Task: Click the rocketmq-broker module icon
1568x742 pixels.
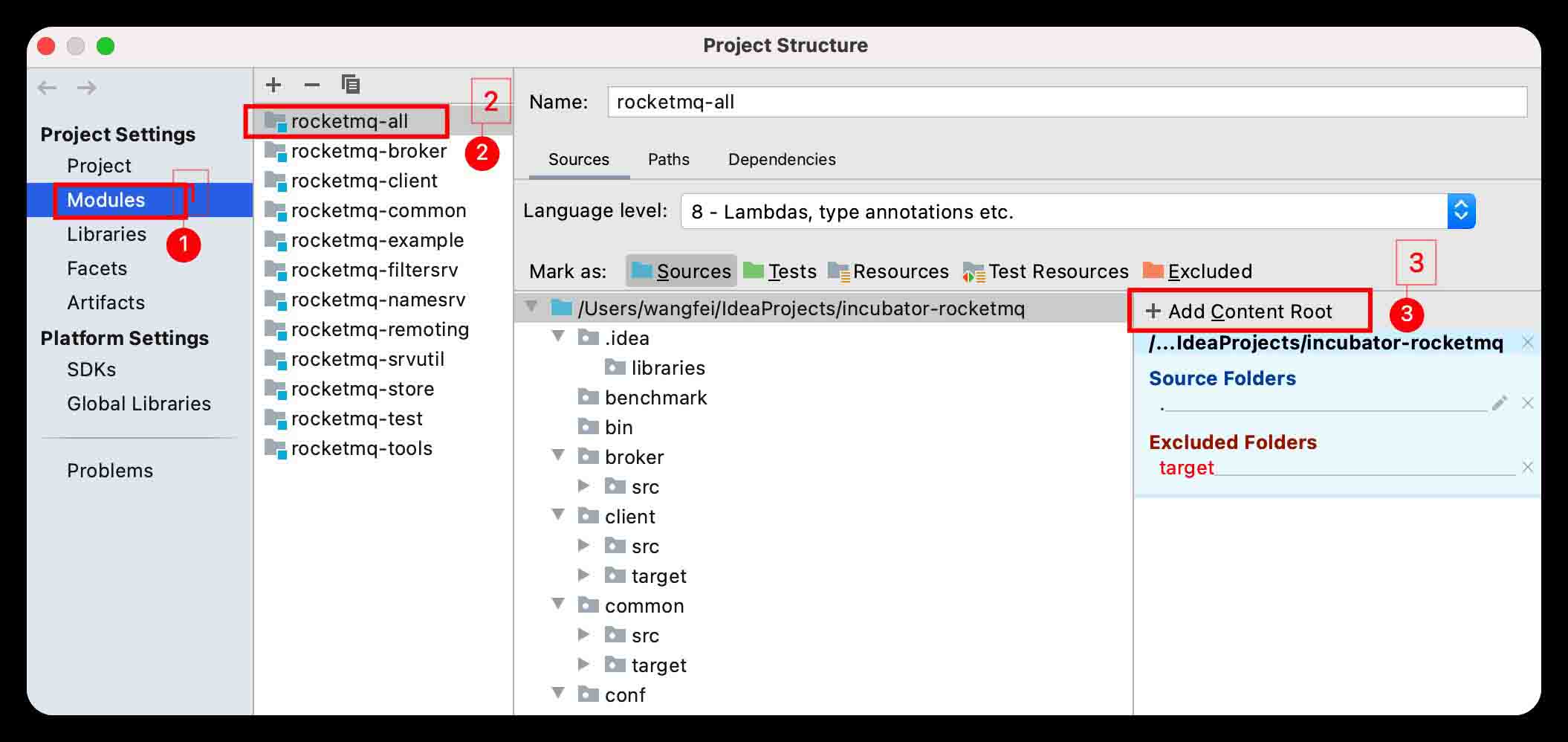Action: [x=276, y=151]
